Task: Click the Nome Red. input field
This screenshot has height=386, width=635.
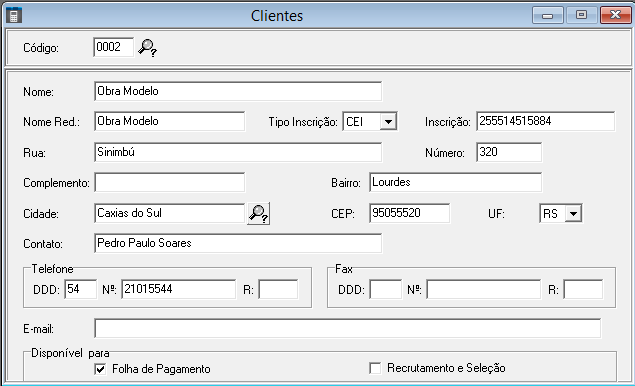Action: (x=170, y=121)
